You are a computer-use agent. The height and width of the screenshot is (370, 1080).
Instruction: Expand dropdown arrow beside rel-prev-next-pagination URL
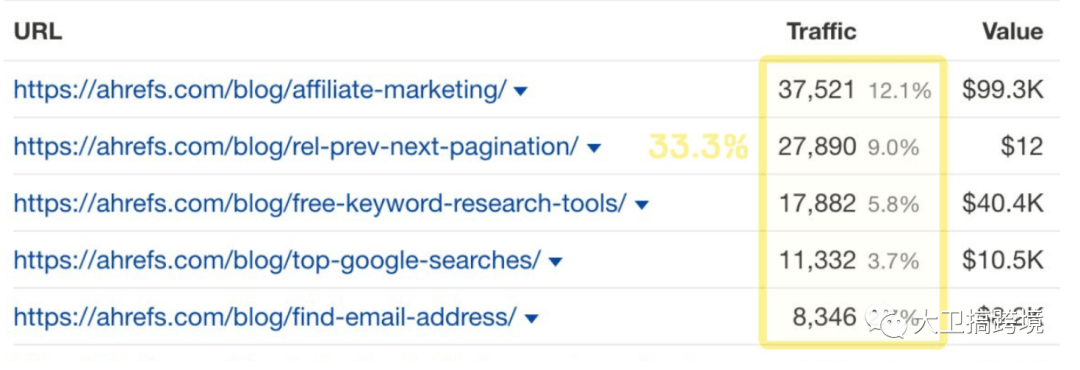[593, 148]
